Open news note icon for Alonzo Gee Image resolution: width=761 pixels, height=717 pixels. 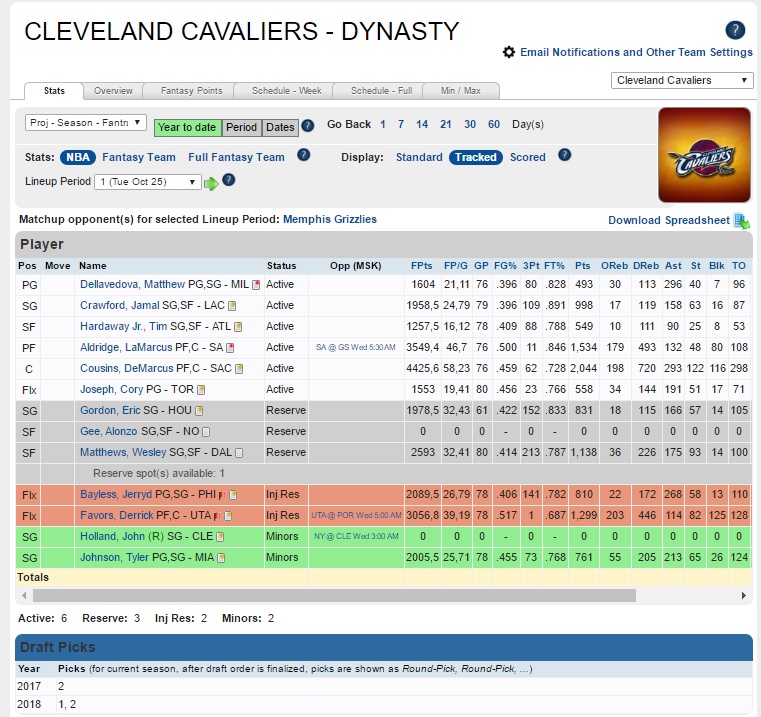click(x=206, y=432)
